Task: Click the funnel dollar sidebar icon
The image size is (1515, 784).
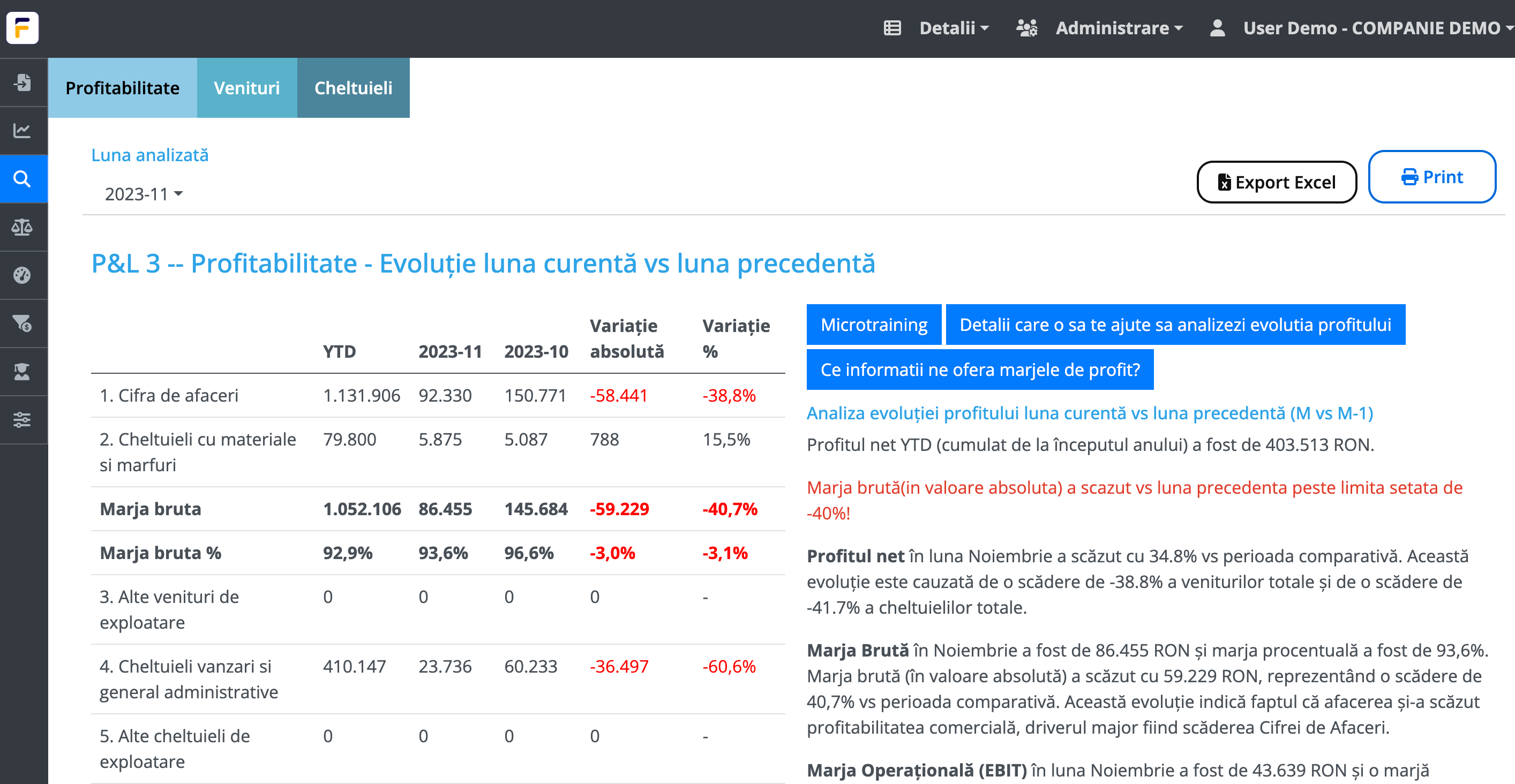Action: coord(22,323)
